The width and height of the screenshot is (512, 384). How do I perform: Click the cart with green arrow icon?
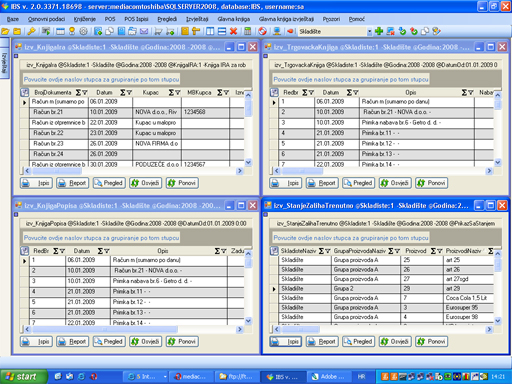pos(170,32)
